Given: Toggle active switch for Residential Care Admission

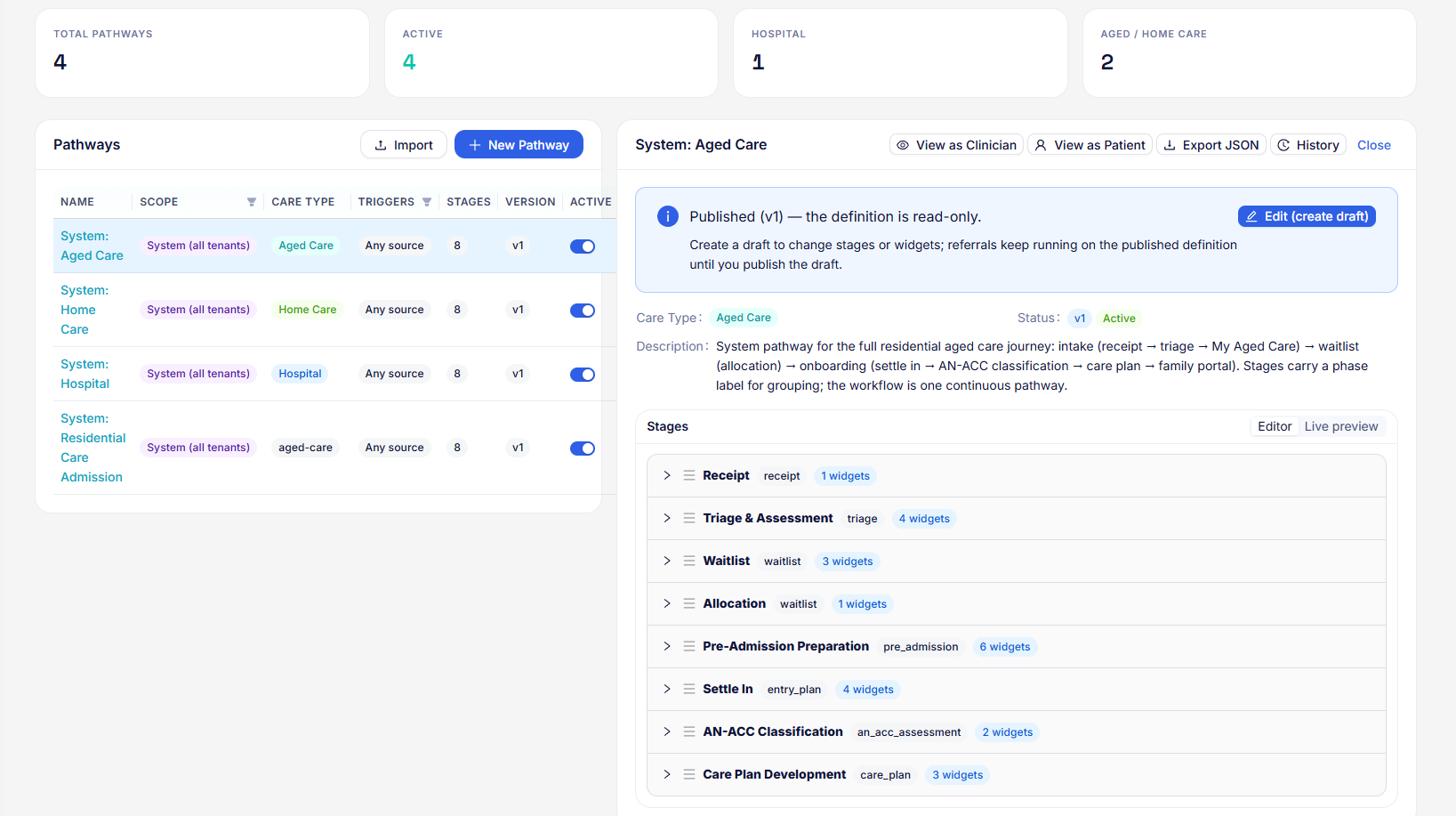Looking at the screenshot, I should coord(583,448).
